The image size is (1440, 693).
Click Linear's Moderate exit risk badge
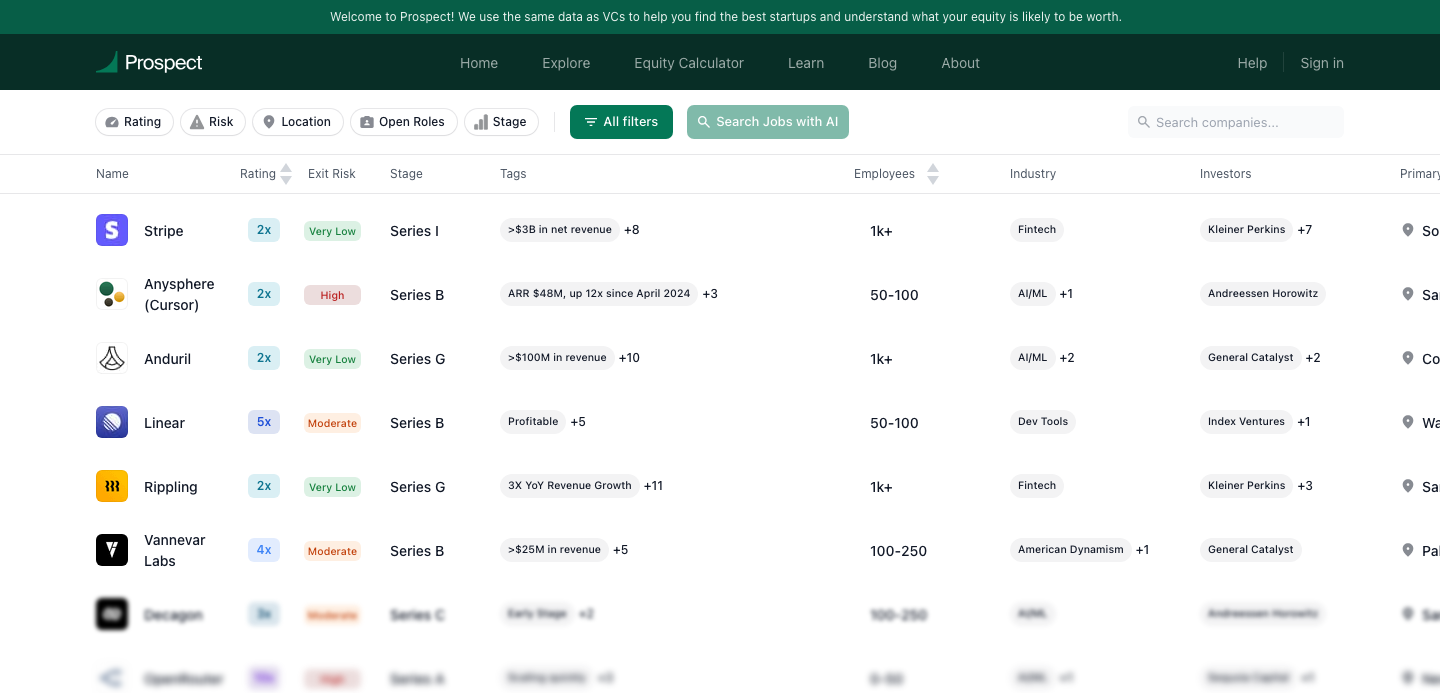[x=332, y=423]
